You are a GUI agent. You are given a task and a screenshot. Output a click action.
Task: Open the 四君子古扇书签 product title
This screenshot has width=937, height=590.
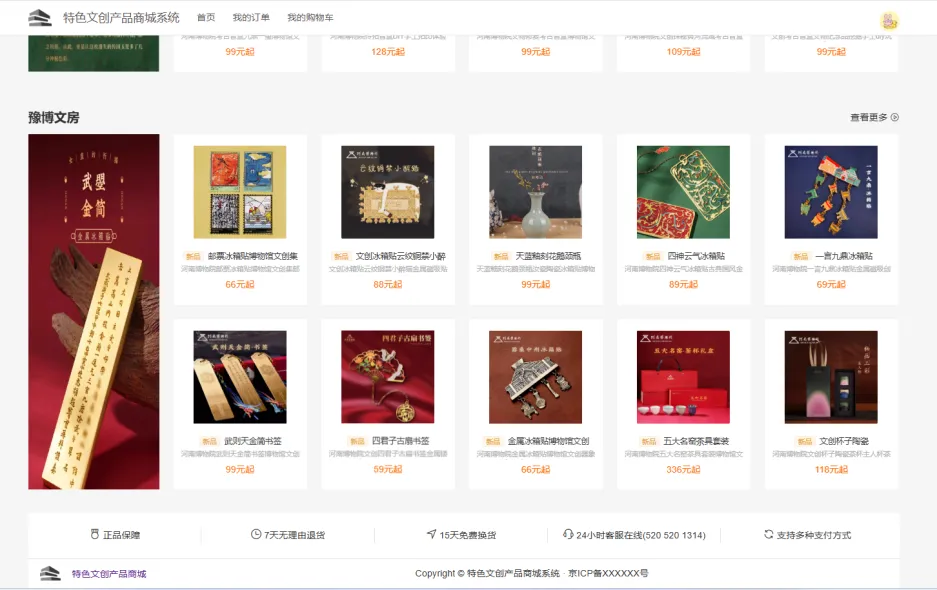(400, 441)
